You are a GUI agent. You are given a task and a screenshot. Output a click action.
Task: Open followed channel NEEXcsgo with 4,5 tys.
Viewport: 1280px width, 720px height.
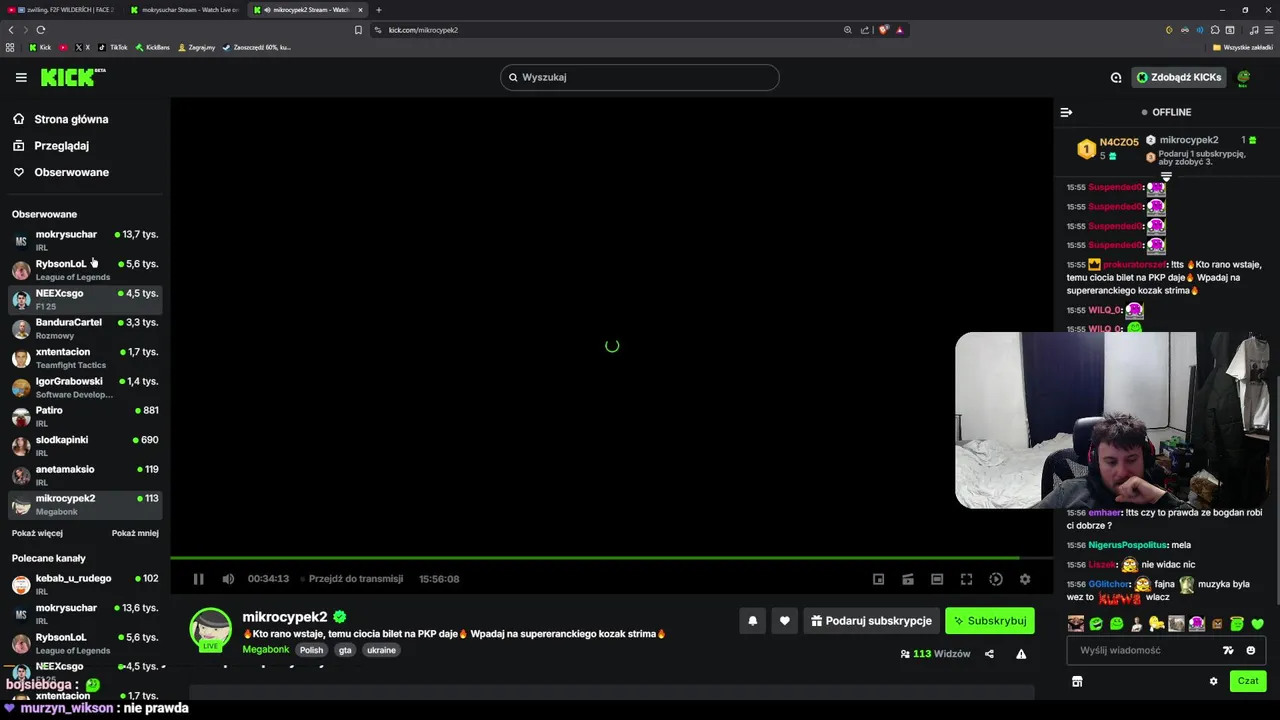[85, 299]
